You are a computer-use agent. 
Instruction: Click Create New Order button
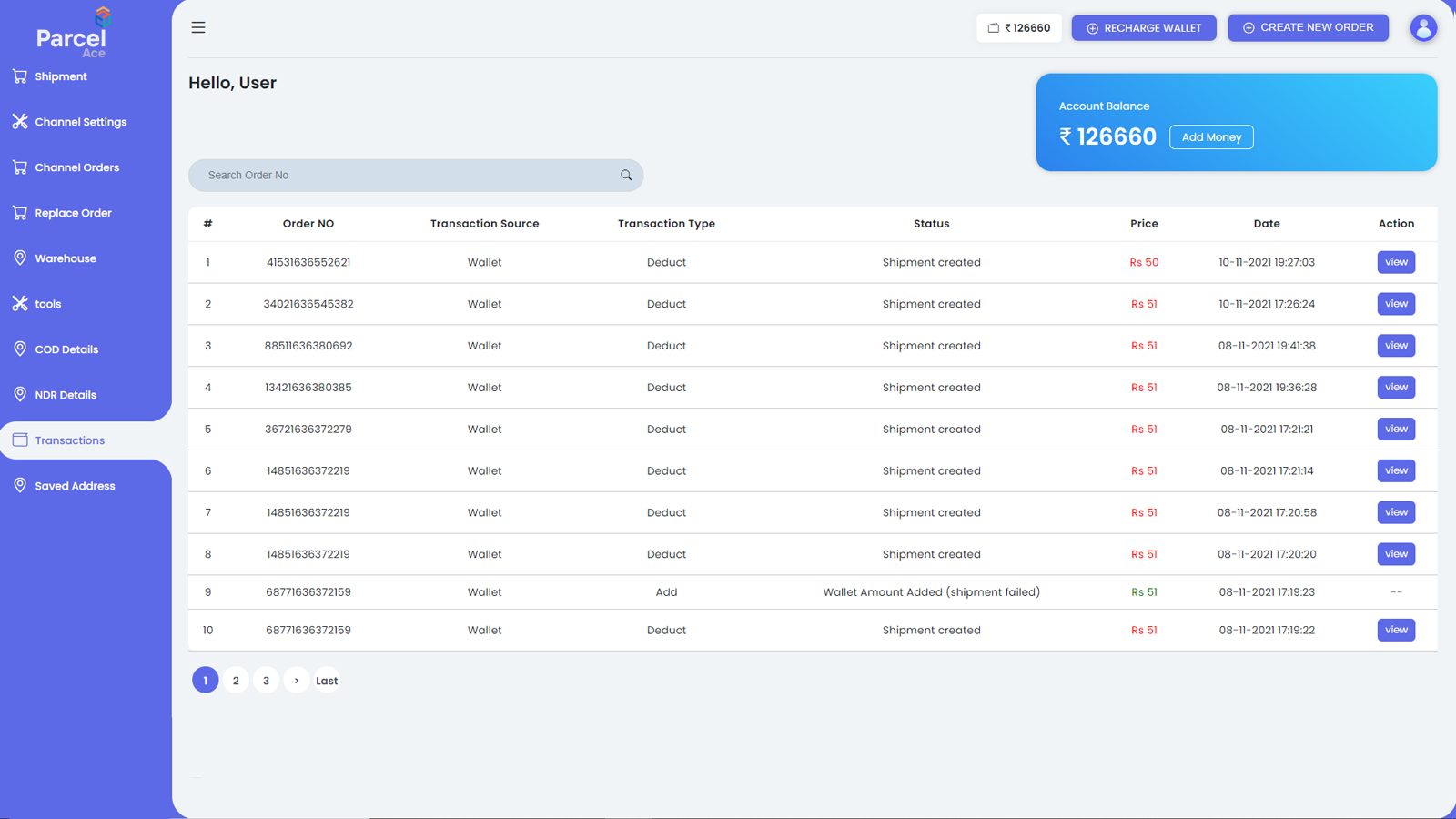click(1308, 28)
